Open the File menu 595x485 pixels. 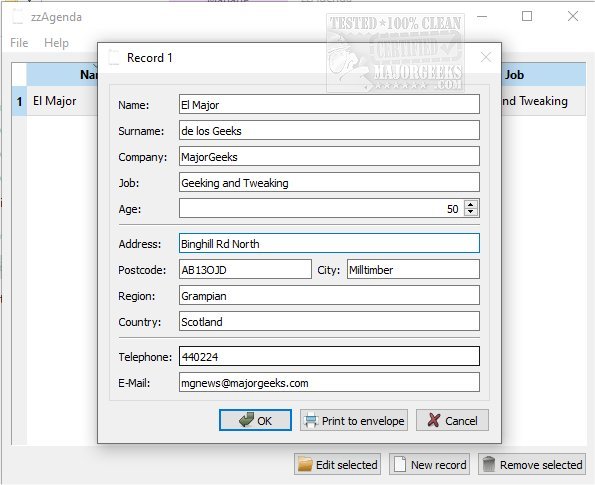coord(19,43)
